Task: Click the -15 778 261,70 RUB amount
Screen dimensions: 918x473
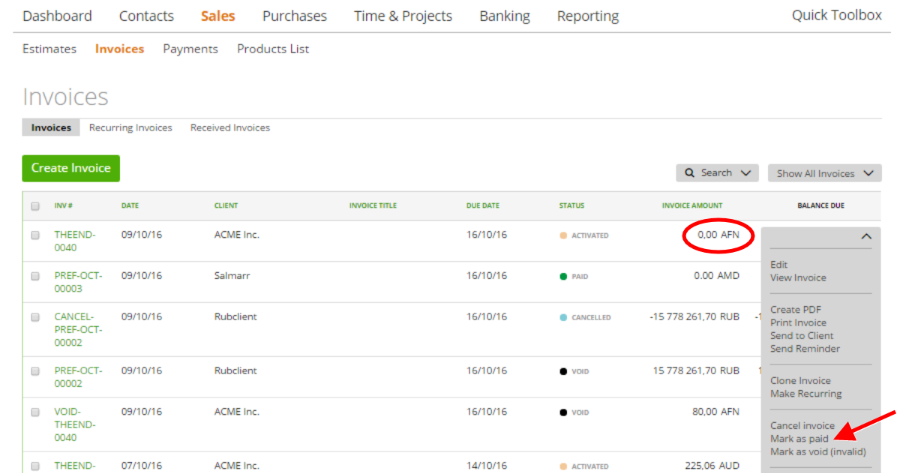Action: coord(694,317)
